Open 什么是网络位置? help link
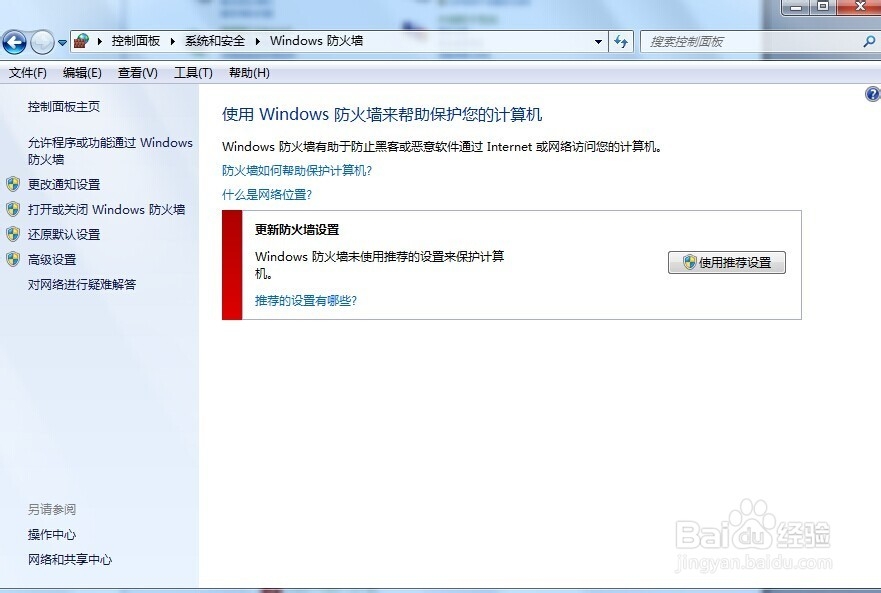 point(267,194)
